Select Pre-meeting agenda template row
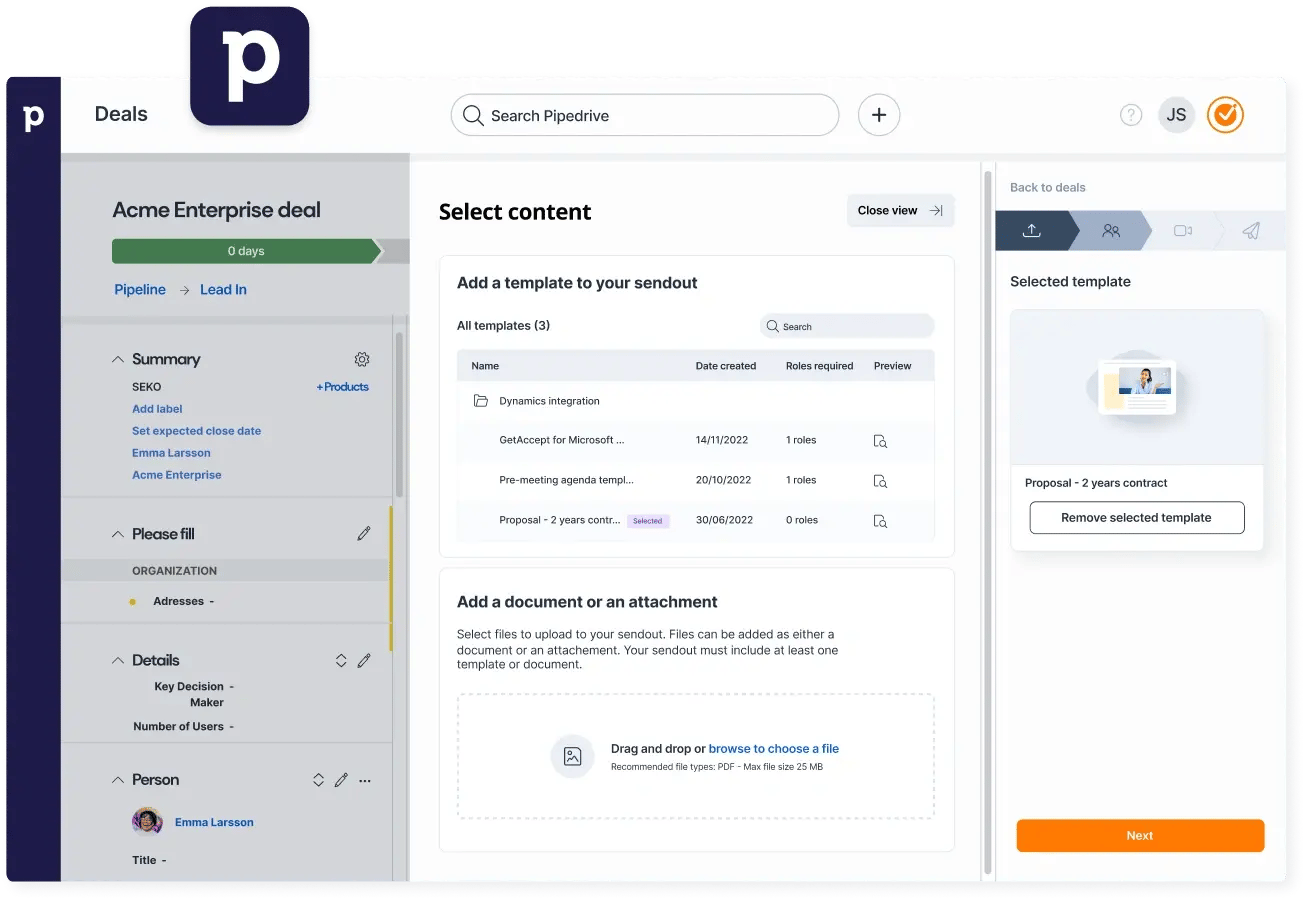 click(696, 480)
